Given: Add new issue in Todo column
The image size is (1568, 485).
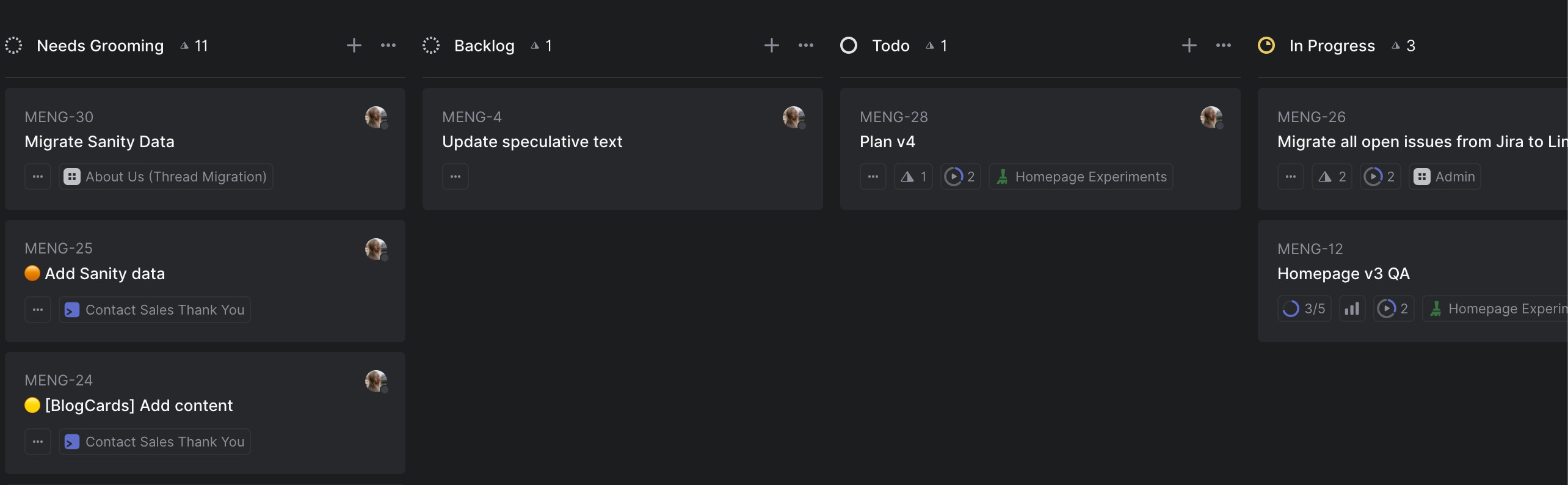Looking at the screenshot, I should click(x=1189, y=46).
